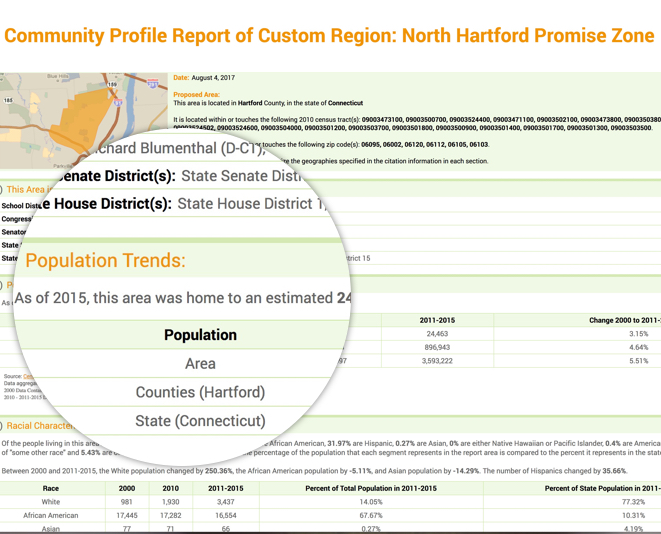Viewport: 661px width, 534px height.
Task: Click the 'State House District 1' value
Action: coord(252,204)
